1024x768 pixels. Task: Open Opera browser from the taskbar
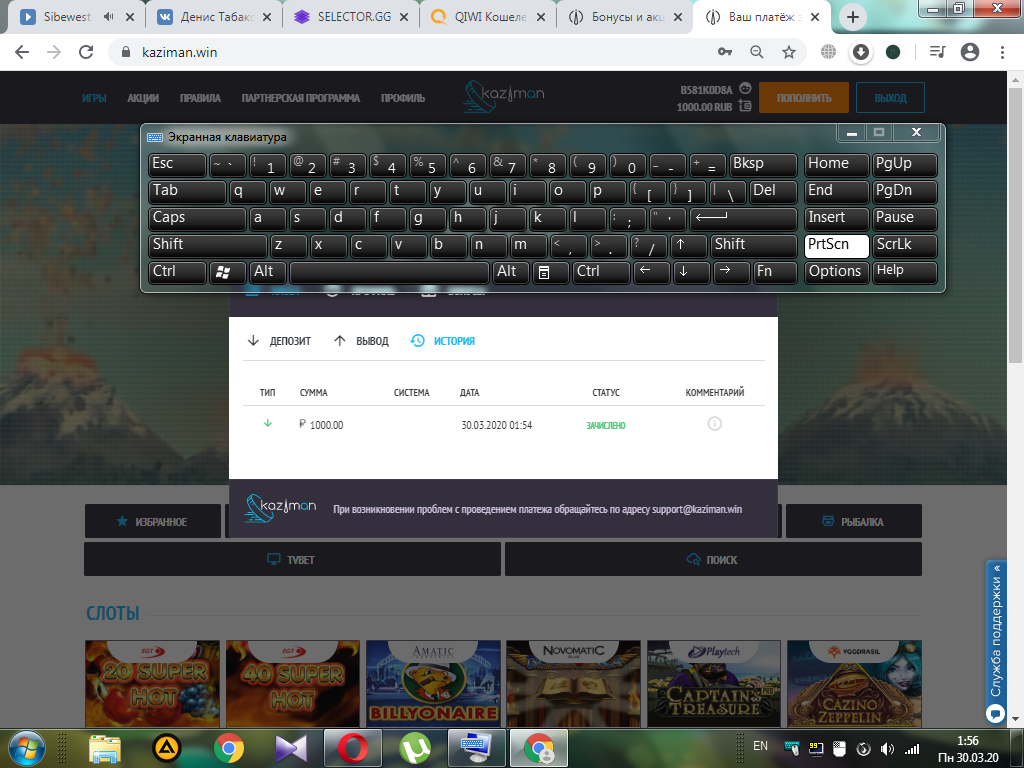click(352, 748)
